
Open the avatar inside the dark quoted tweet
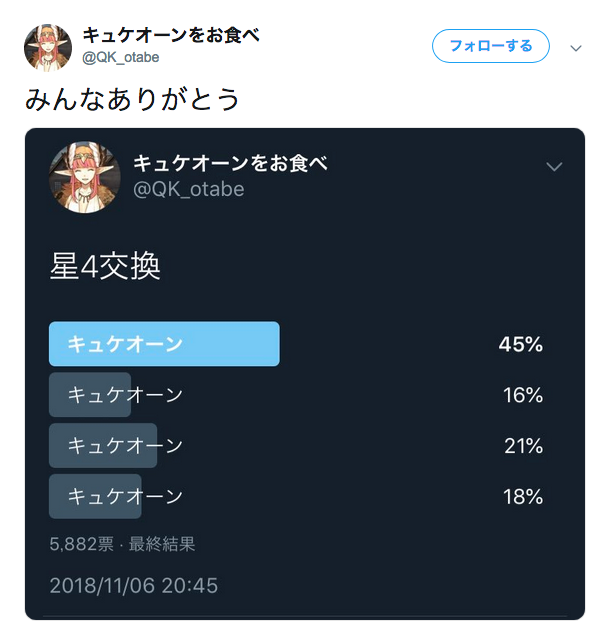coord(85,177)
